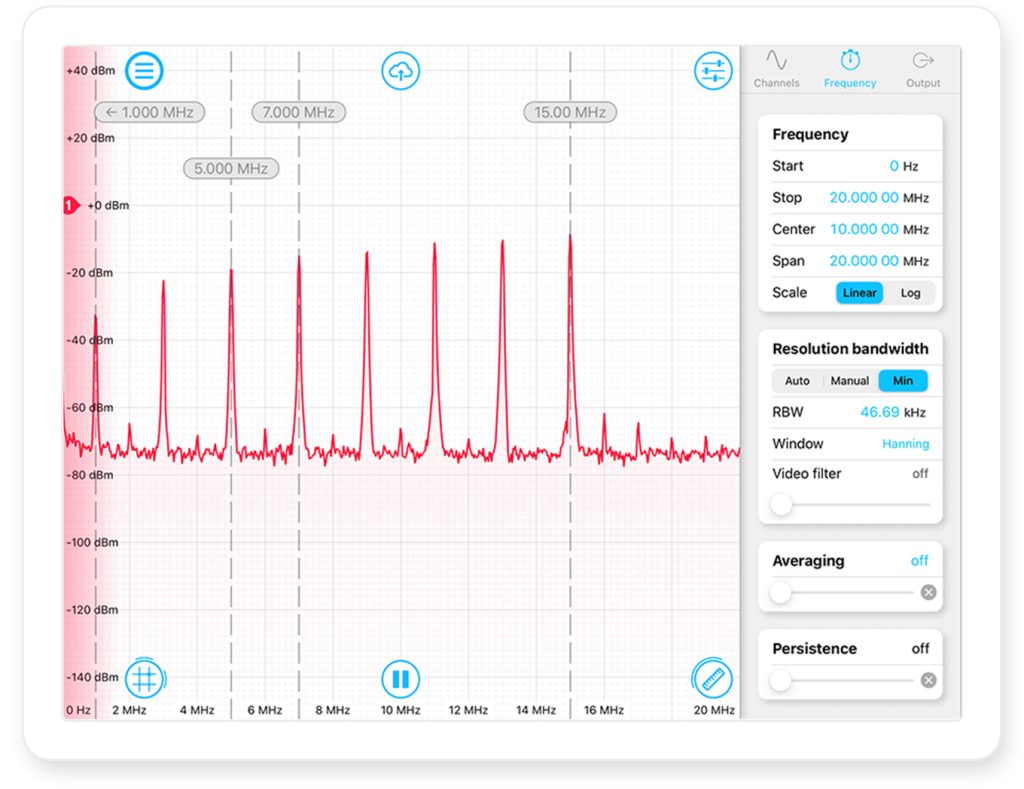1024x789 pixels.
Task: Clear averaging with the x icon
Action: [928, 592]
